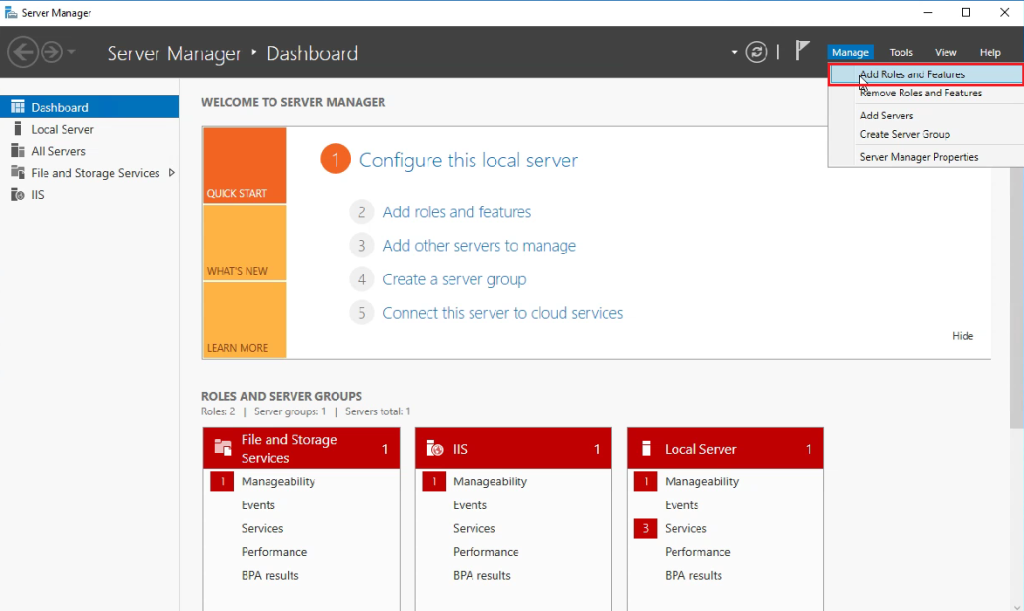The height and width of the screenshot is (611, 1024).
Task: Click the back navigation arrow
Action: pyautogui.click(x=23, y=52)
